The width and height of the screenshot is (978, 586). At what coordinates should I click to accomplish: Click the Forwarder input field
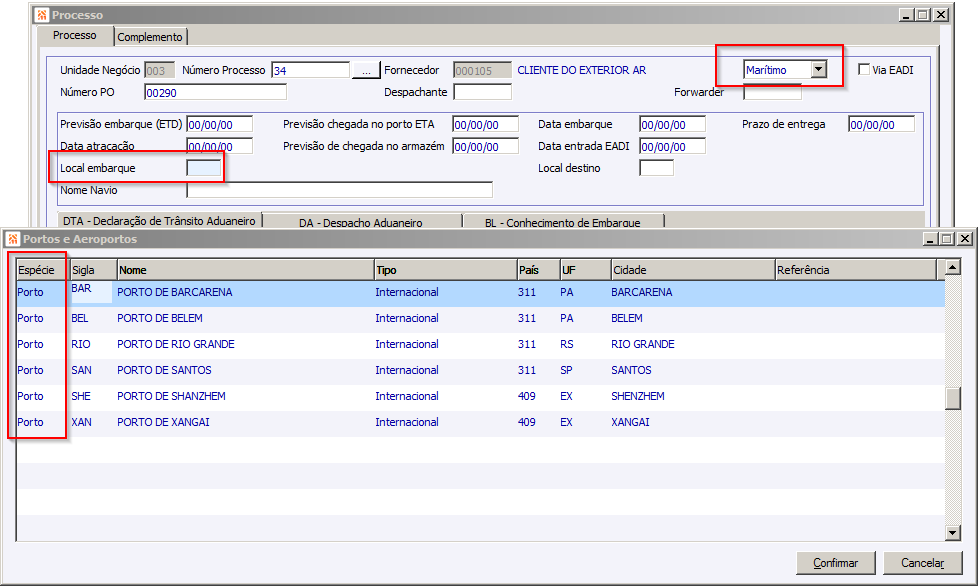click(772, 92)
